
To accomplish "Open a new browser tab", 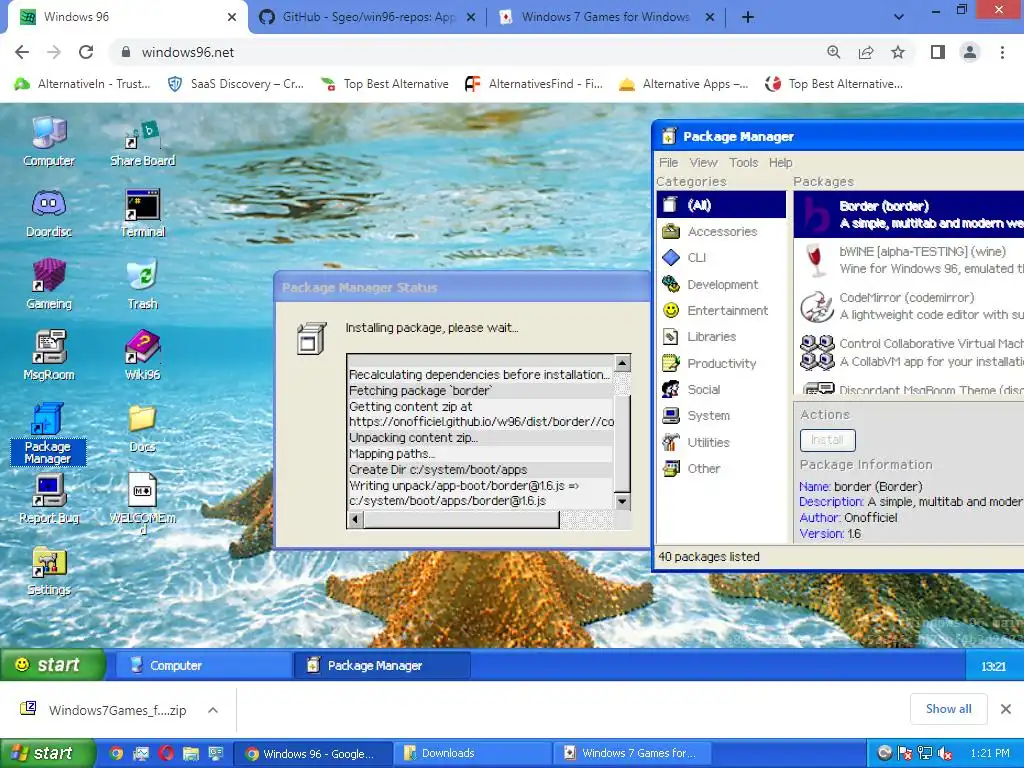I will tap(748, 18).
